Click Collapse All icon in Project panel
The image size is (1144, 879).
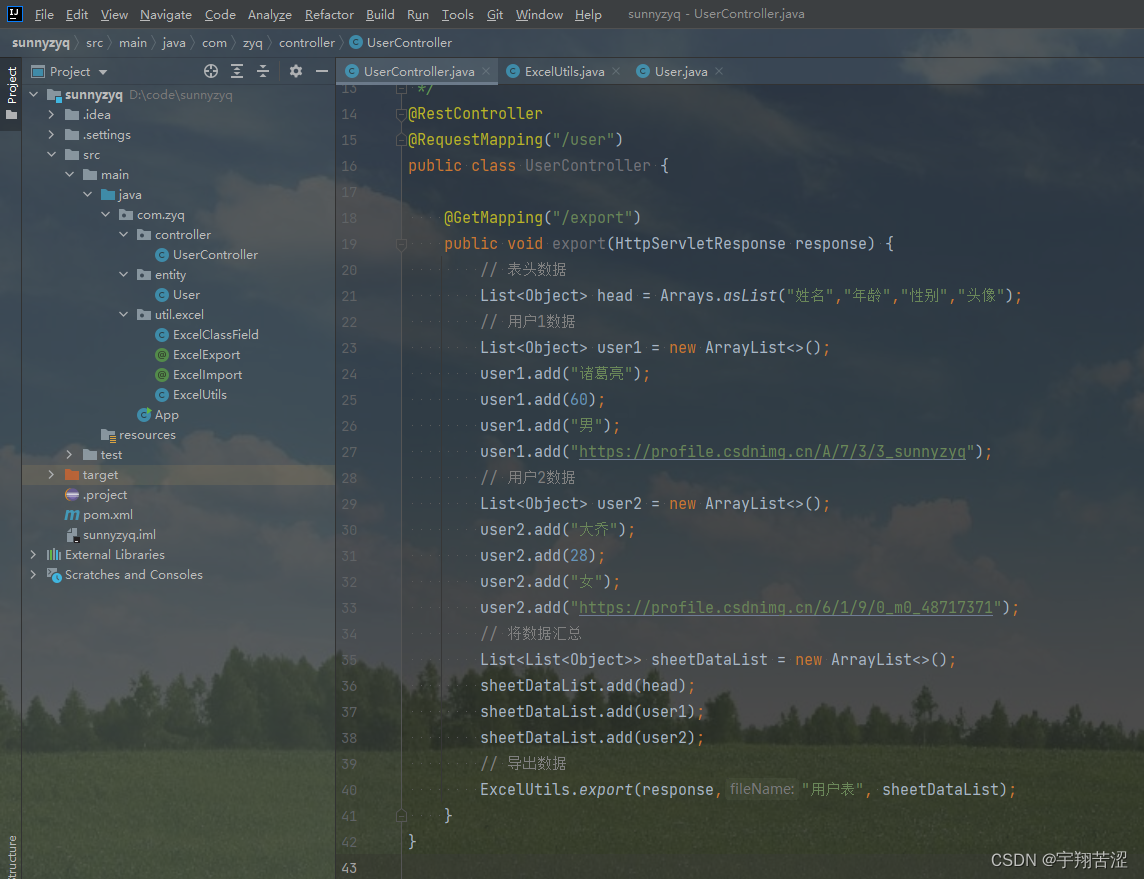click(x=263, y=71)
